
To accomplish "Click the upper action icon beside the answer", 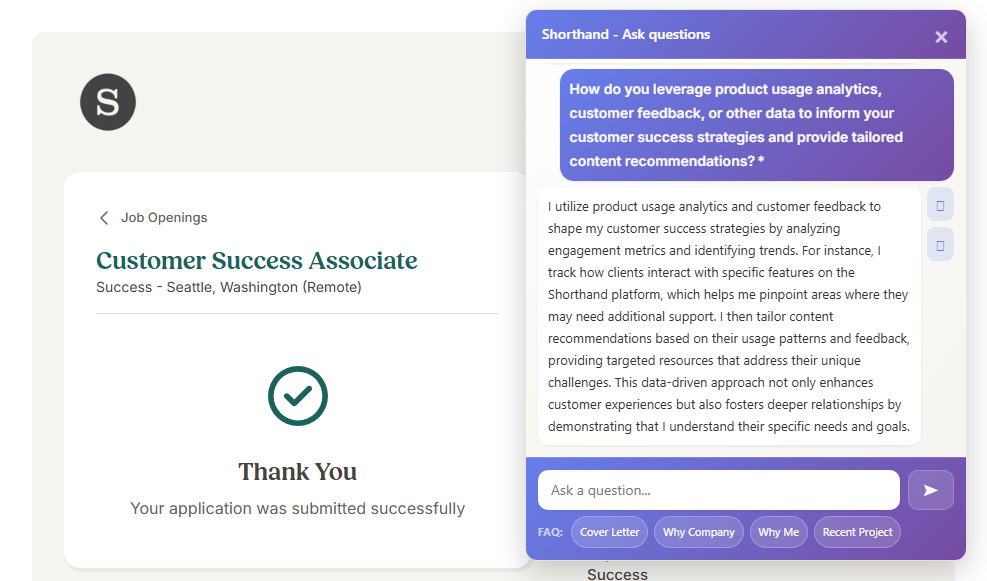I will 940,205.
